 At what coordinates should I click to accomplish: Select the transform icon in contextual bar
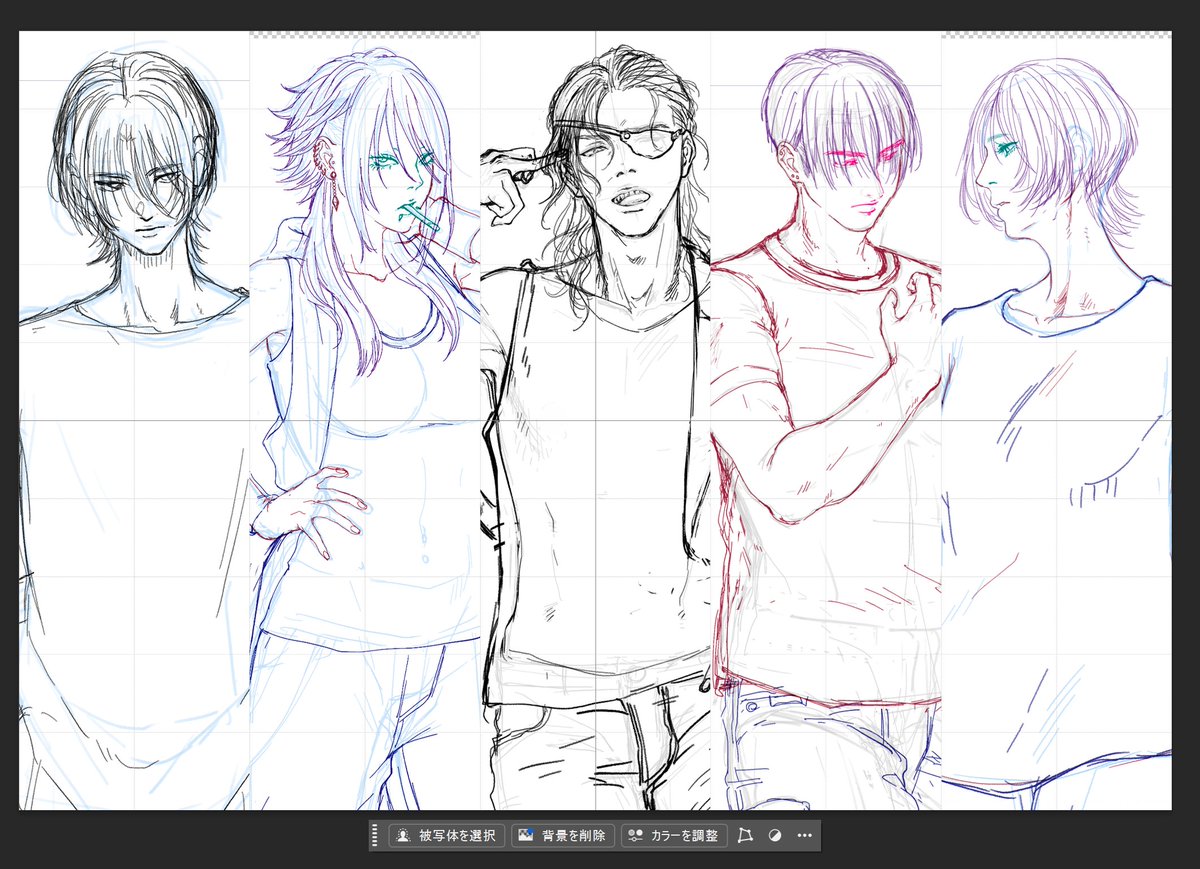(745, 835)
